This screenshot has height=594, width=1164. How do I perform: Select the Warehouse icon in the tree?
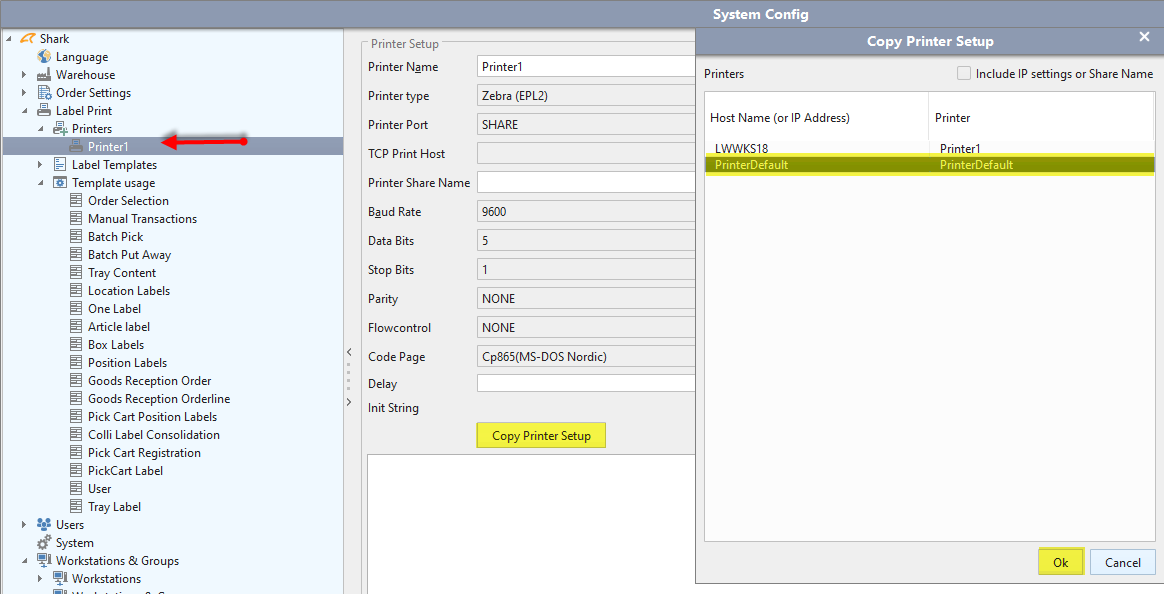coord(45,74)
